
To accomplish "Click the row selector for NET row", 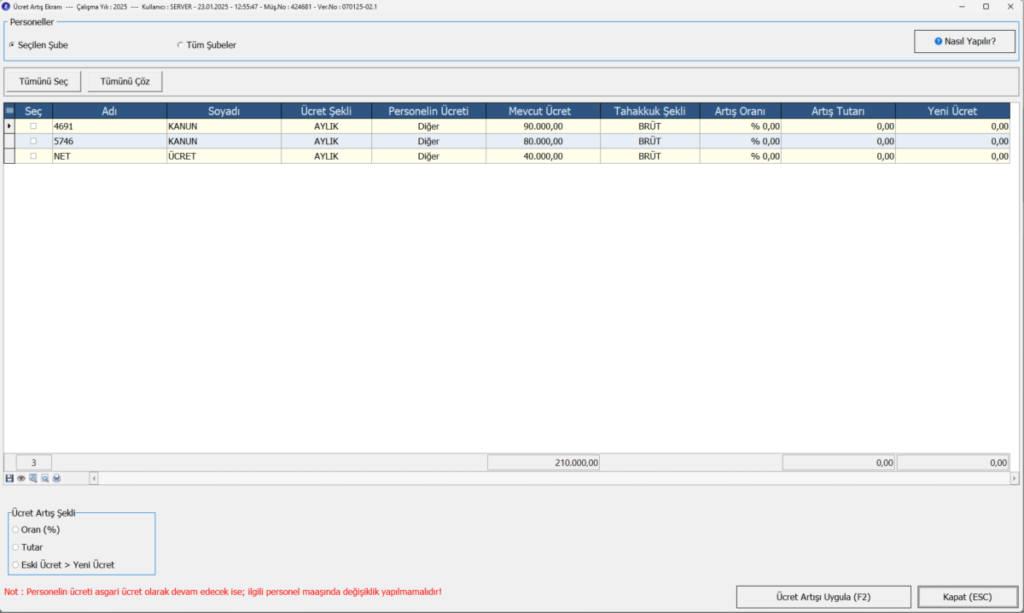I will [x=9, y=156].
